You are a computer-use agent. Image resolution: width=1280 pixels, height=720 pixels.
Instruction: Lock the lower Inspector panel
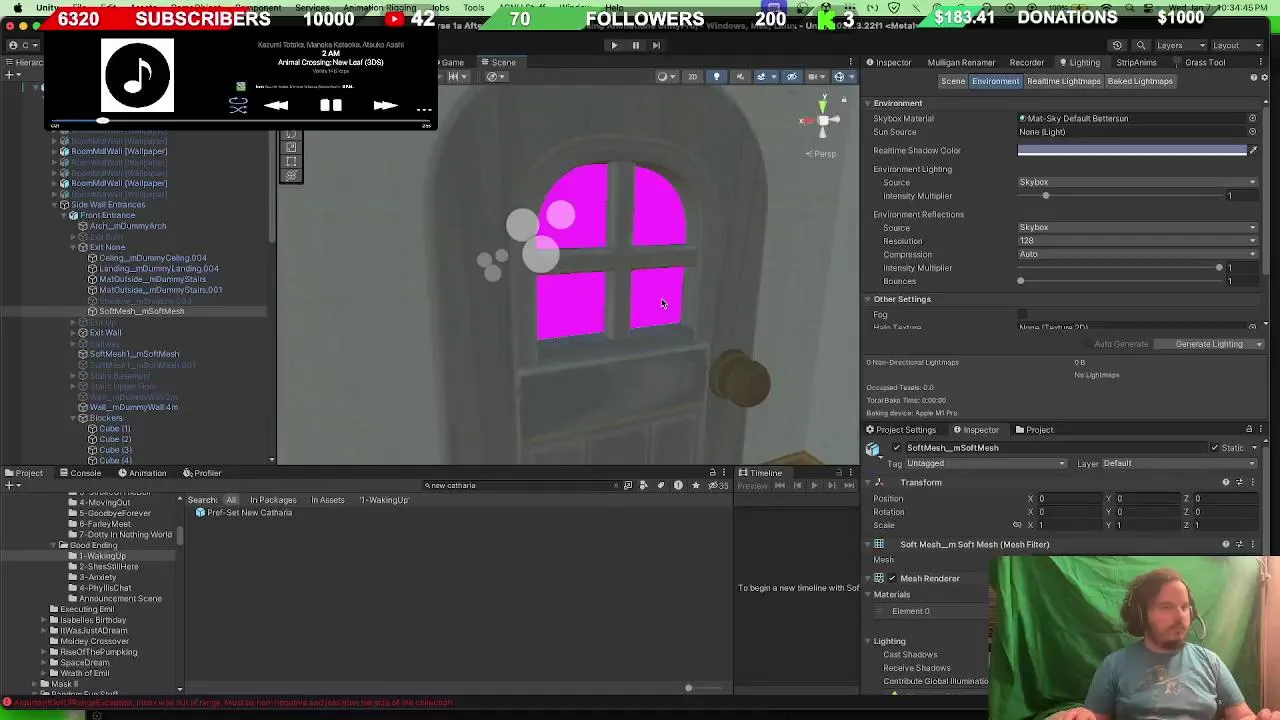1248,430
